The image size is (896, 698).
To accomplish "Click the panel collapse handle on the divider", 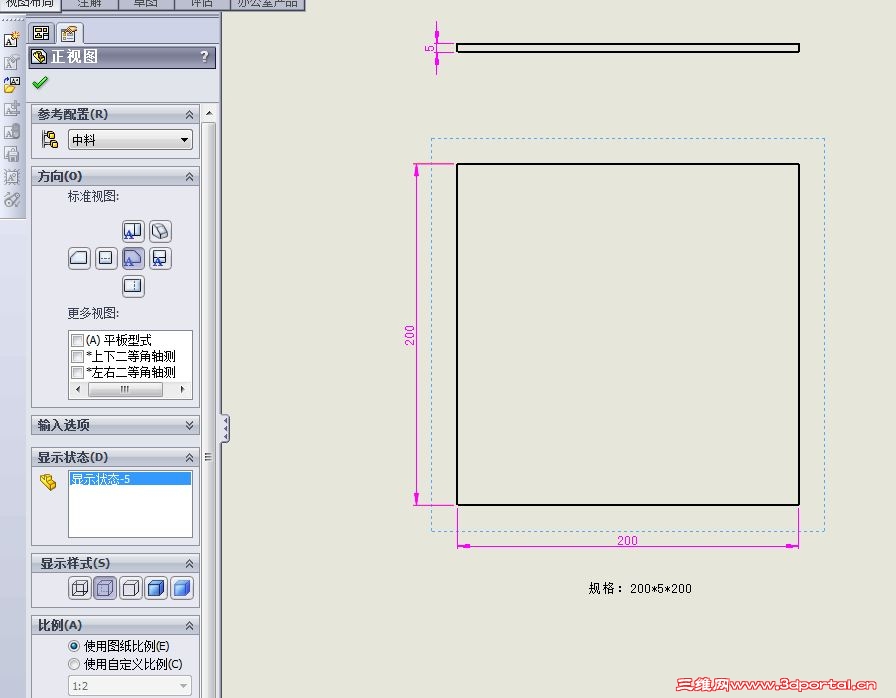I will point(225,428).
